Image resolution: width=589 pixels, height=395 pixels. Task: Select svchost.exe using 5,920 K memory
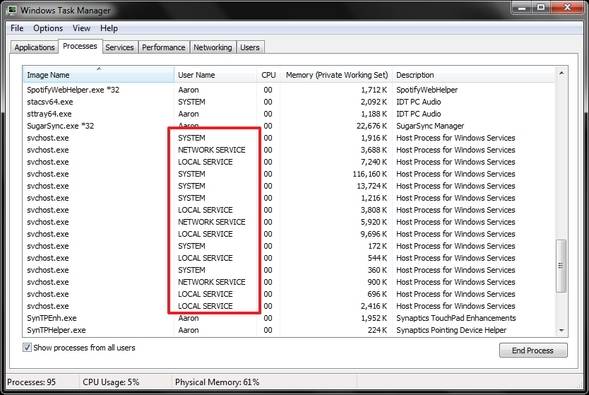pos(288,222)
